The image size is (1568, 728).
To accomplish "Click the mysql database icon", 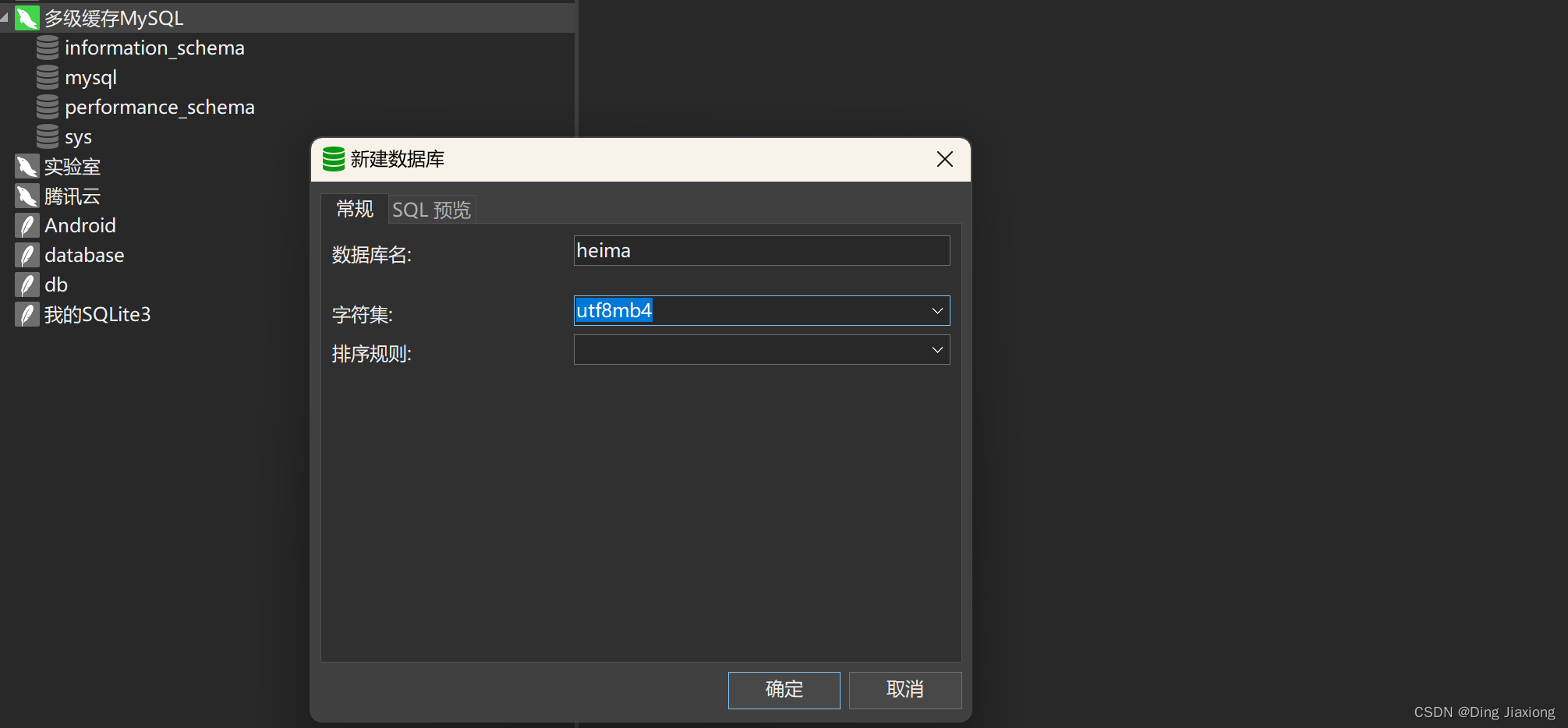I will pos(48,77).
